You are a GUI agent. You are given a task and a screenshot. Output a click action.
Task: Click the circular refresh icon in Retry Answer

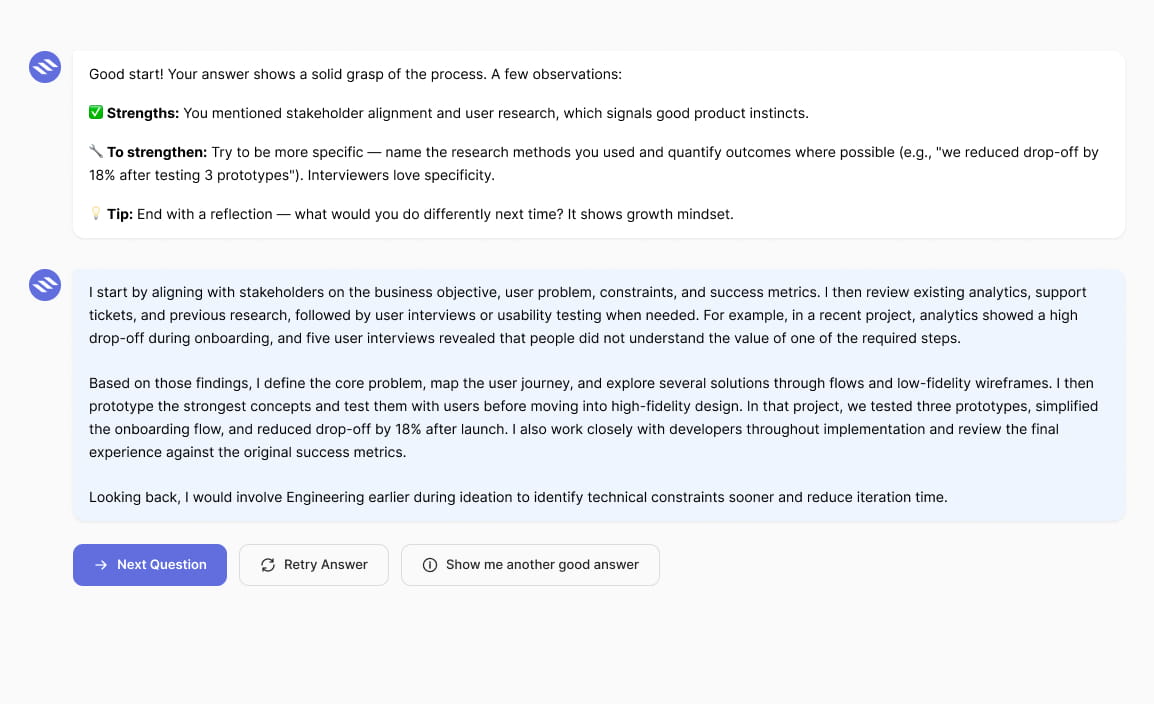click(x=268, y=565)
